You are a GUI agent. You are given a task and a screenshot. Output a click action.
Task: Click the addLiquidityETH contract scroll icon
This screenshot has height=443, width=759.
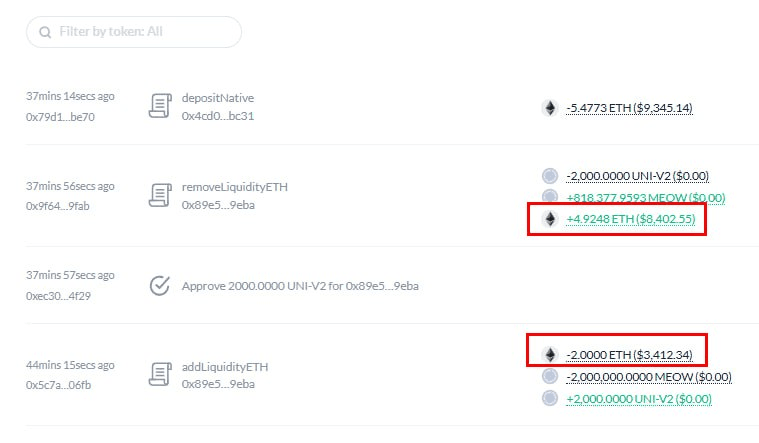[x=160, y=374]
